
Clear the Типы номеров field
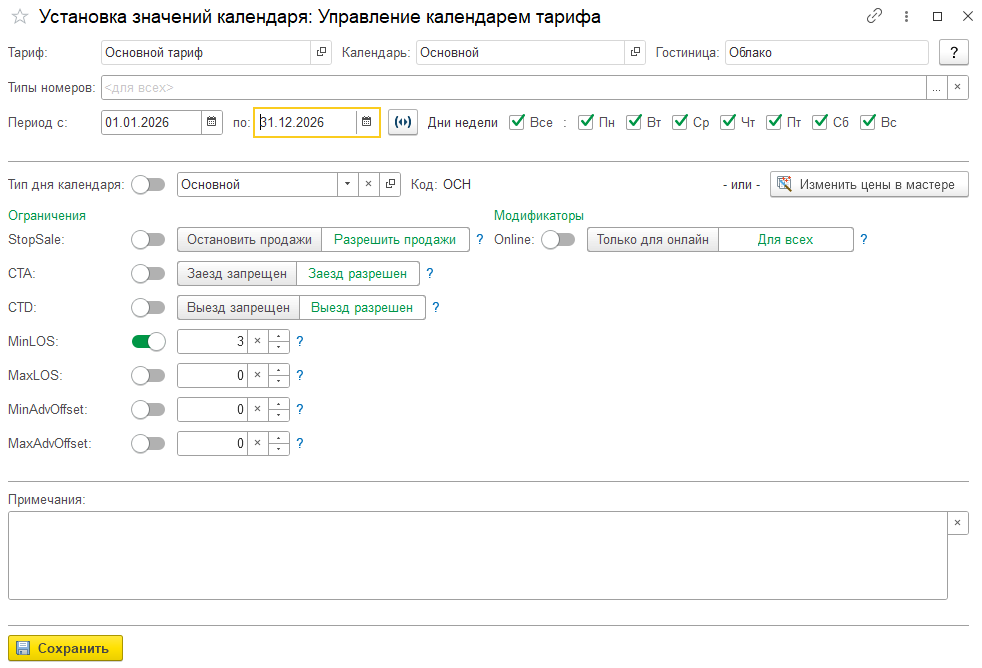tap(957, 88)
